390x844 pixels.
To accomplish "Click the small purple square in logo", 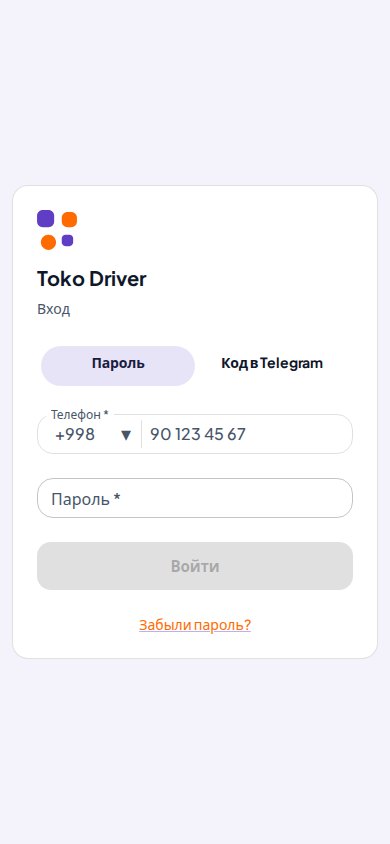I will 67,241.
